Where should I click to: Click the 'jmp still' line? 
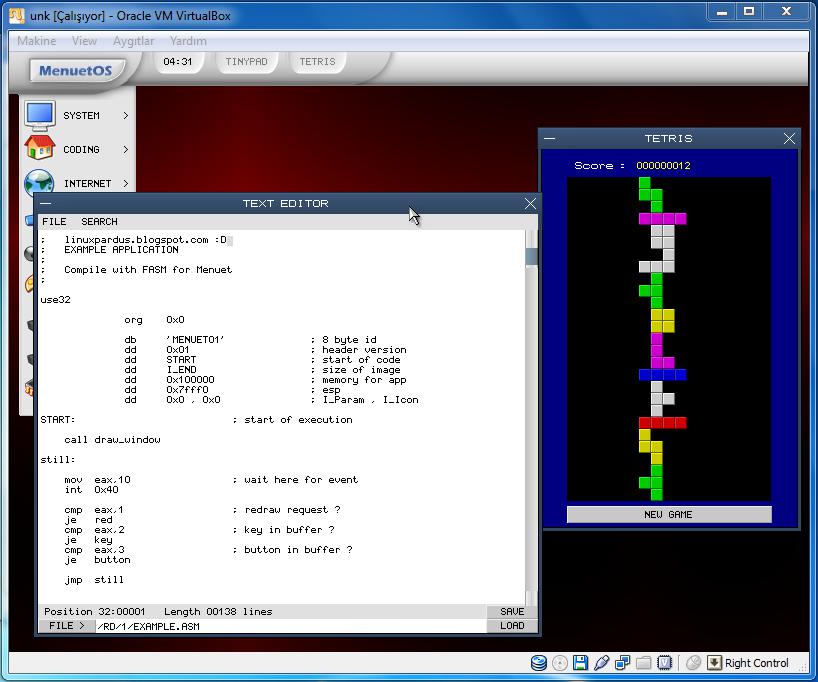(94, 579)
